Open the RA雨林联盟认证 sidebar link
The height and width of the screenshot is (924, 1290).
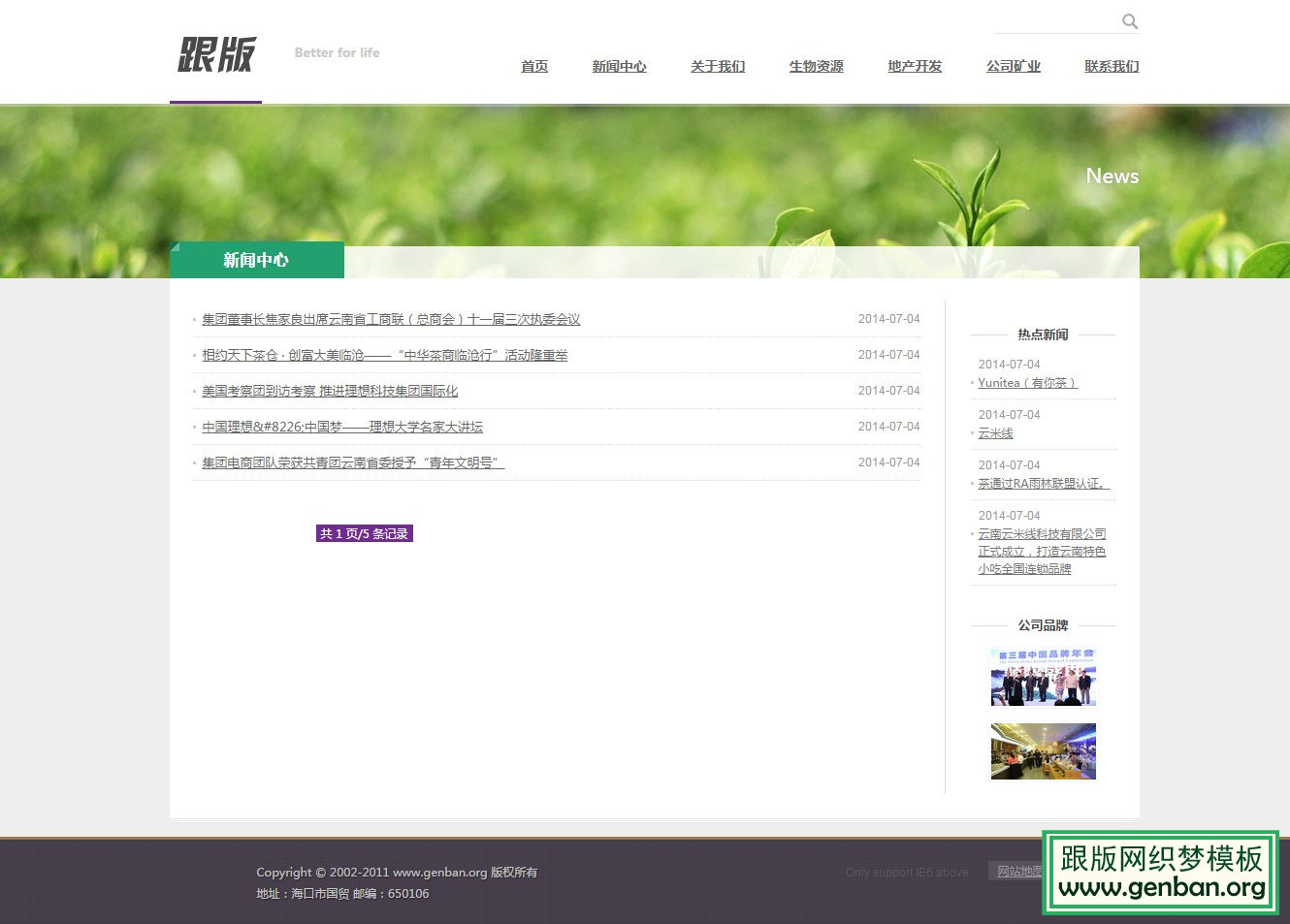tap(1043, 483)
